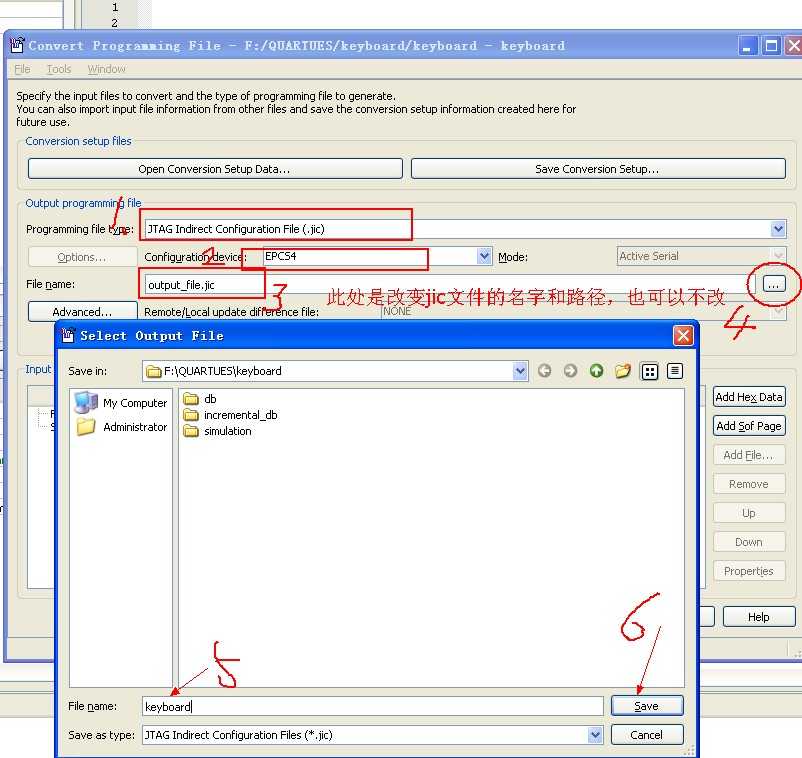
Task: Open the File menu
Action: 22,69
